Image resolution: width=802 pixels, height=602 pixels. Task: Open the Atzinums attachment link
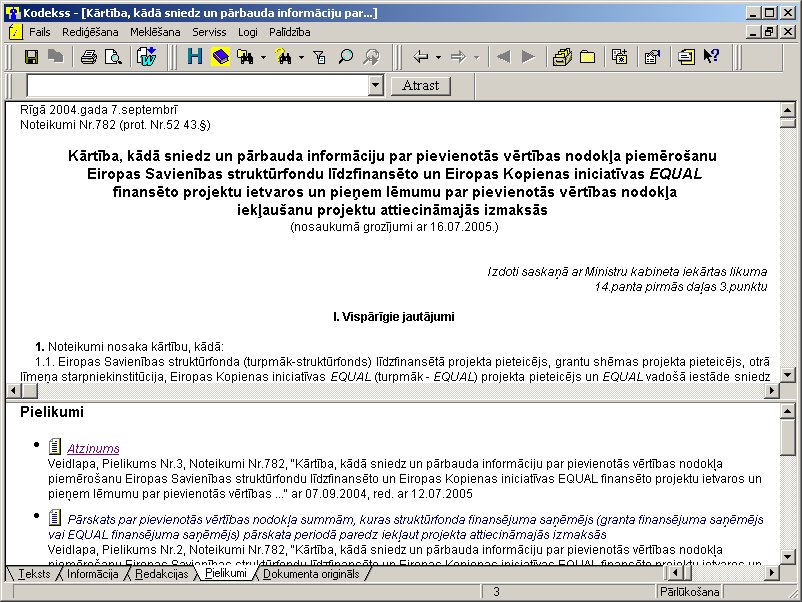93,449
